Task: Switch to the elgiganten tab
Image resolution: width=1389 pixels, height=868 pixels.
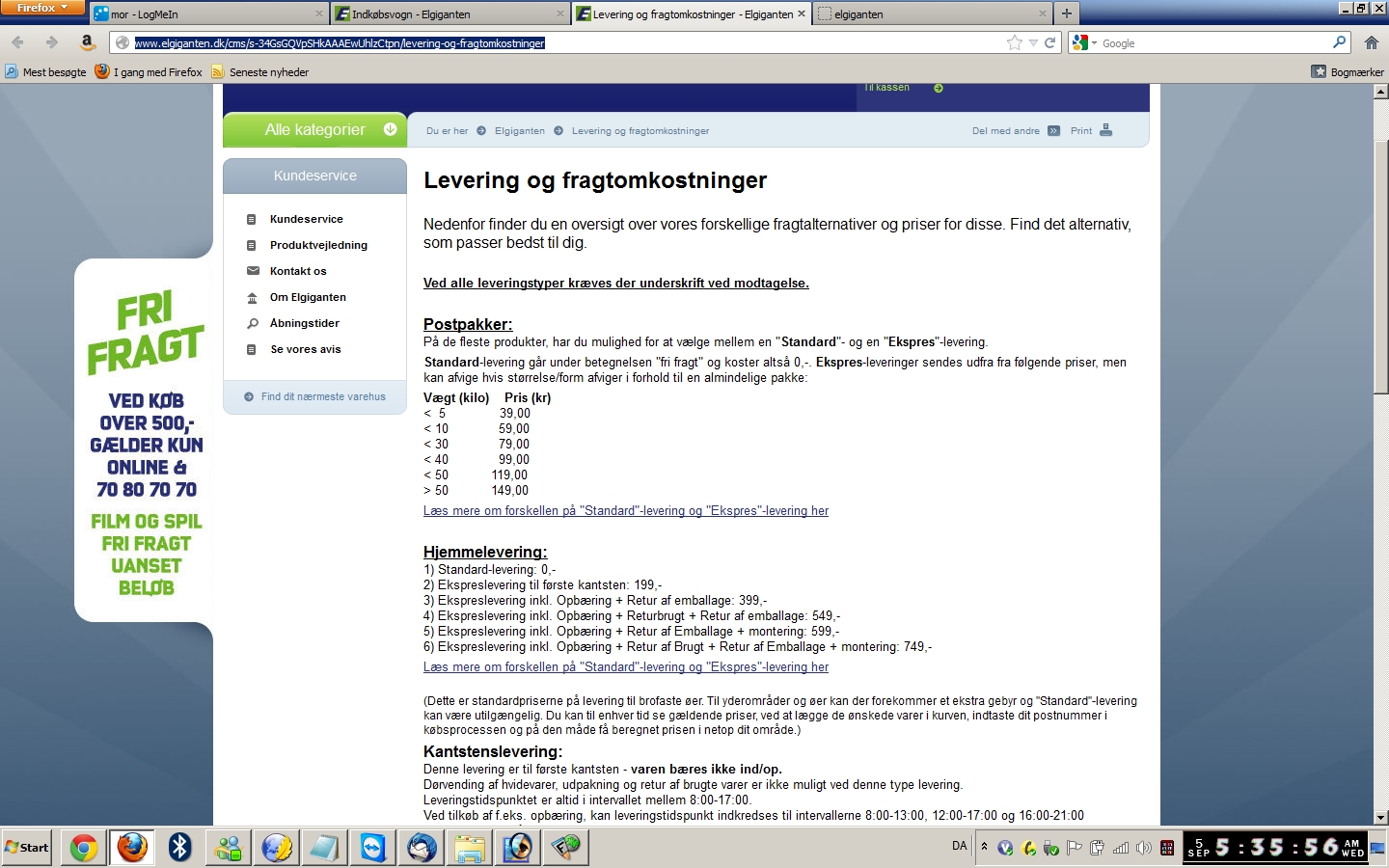Action: 932,14
